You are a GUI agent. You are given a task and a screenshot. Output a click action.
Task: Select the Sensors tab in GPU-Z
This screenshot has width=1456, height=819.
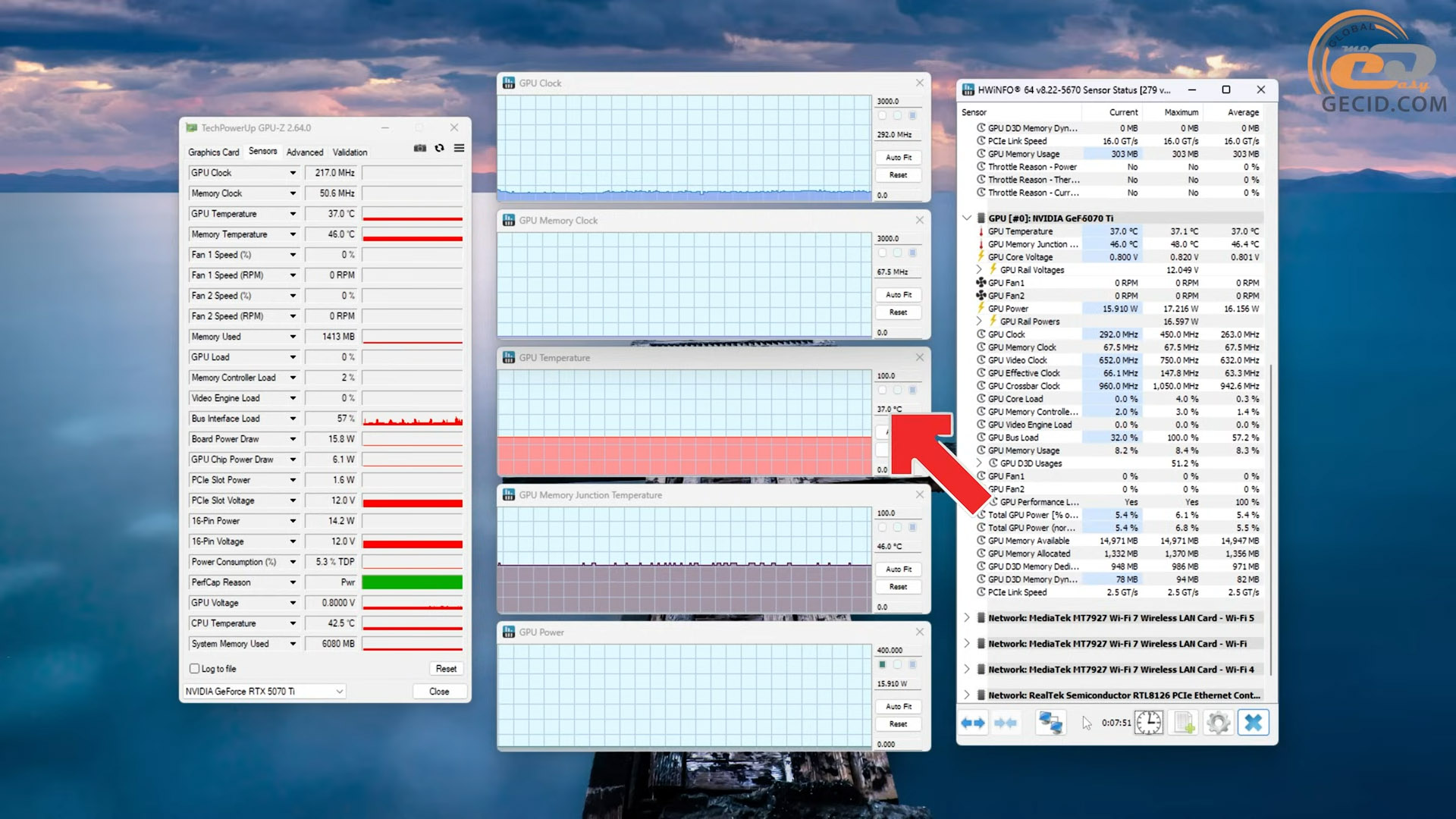(x=263, y=152)
